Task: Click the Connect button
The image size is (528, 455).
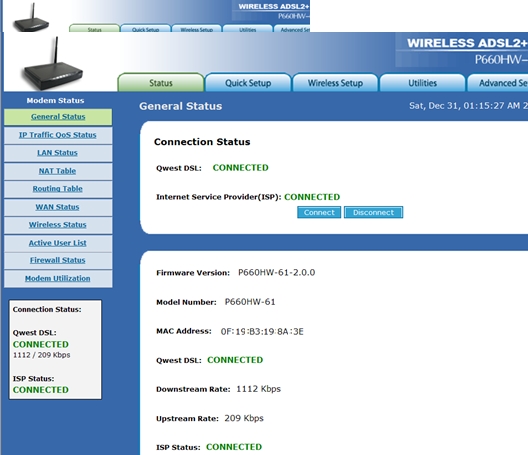Action: click(319, 213)
